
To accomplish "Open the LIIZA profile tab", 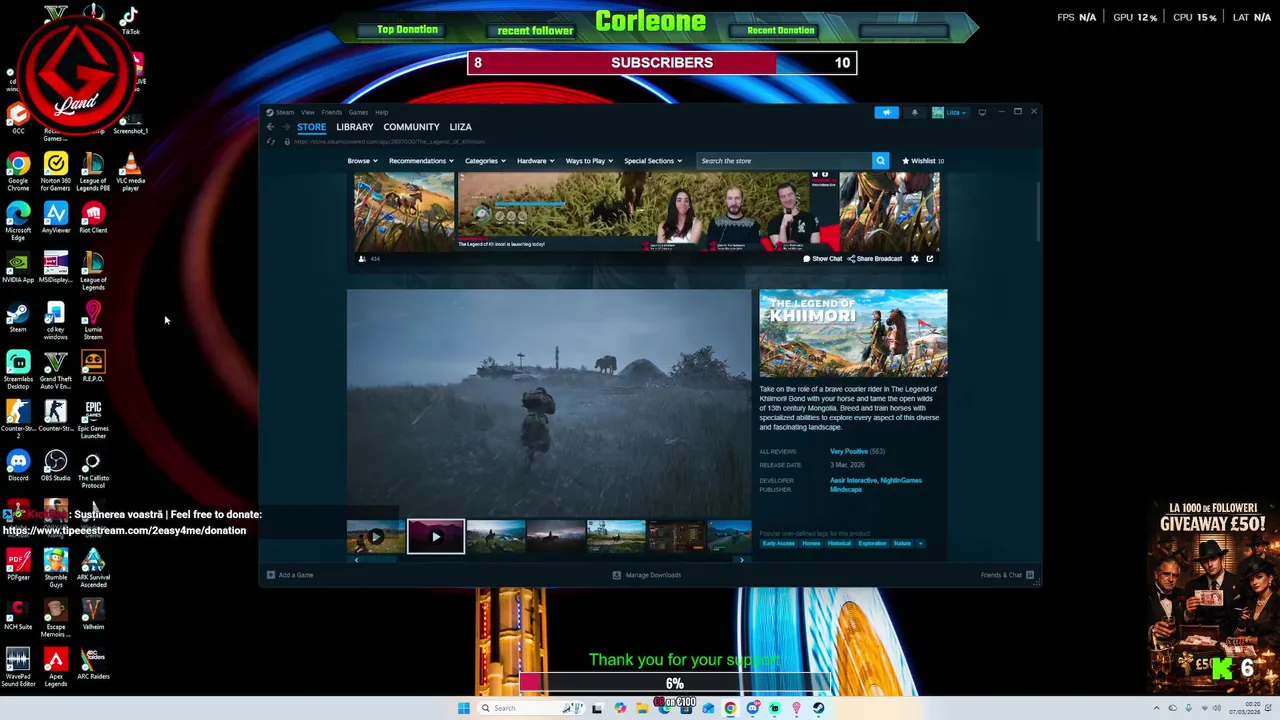I will click(x=460, y=127).
